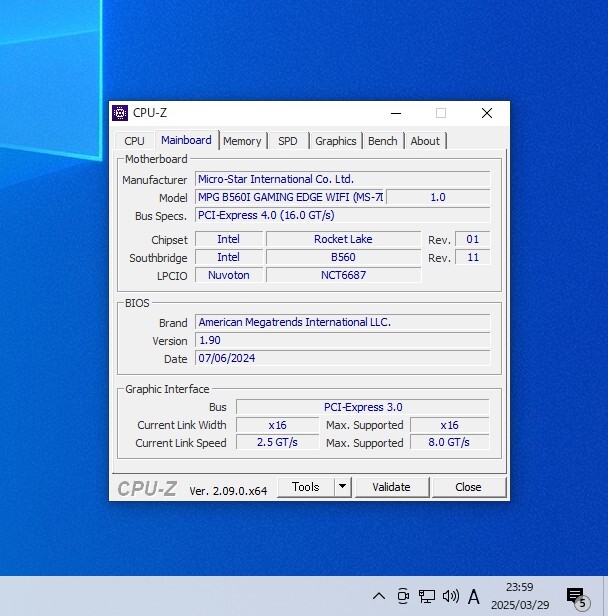608x616 pixels.
Task: Select the Mainboard tab
Action: pos(187,140)
